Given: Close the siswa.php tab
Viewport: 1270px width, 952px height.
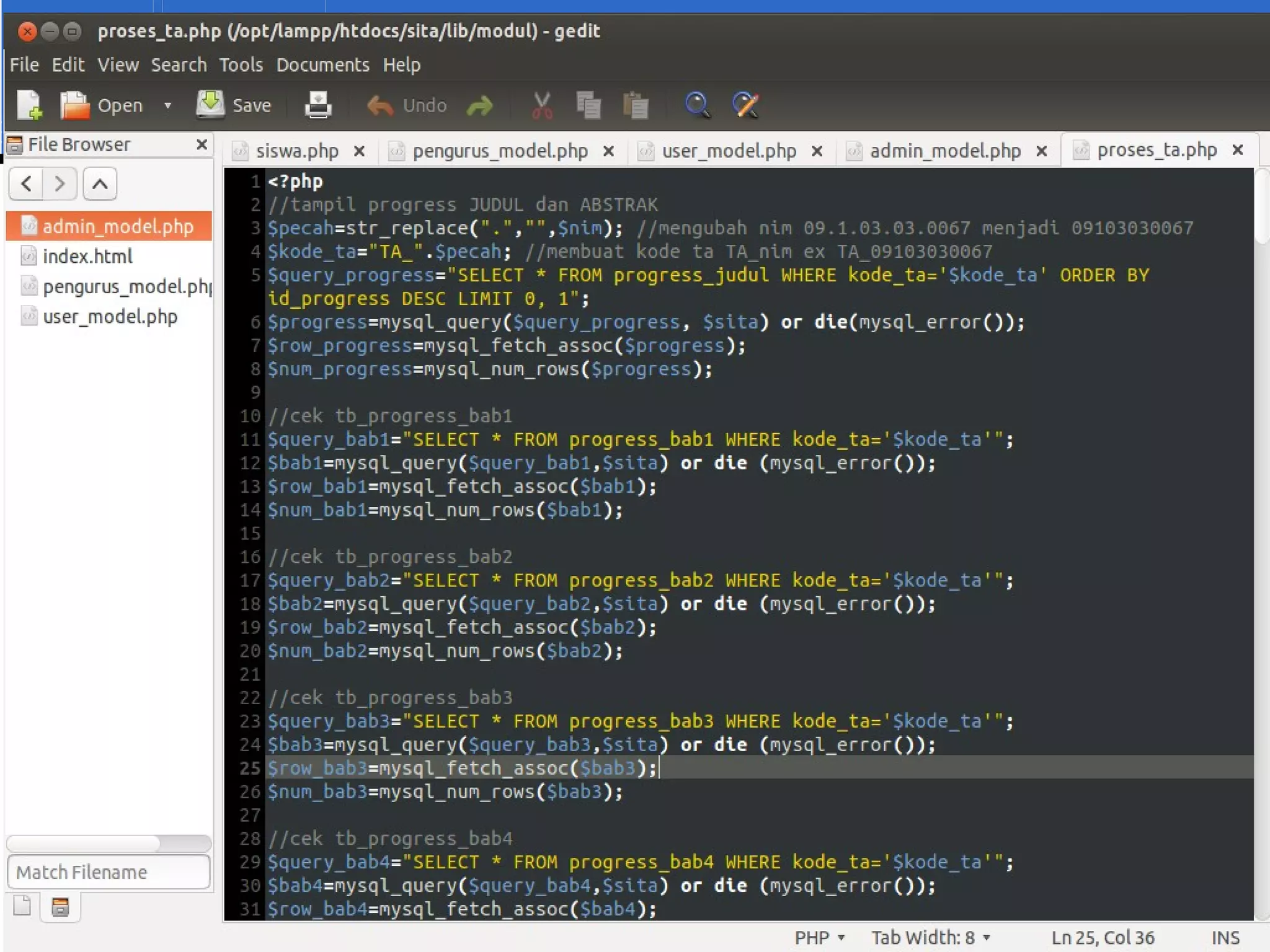Looking at the screenshot, I should (x=359, y=151).
